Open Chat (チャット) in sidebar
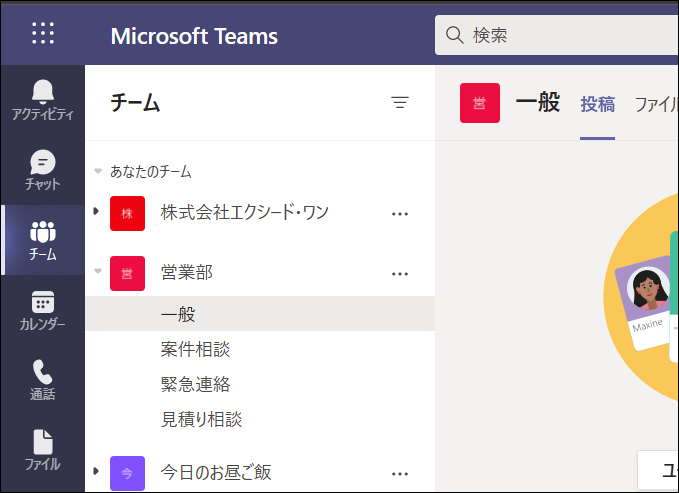This screenshot has width=679, height=493. (x=43, y=171)
